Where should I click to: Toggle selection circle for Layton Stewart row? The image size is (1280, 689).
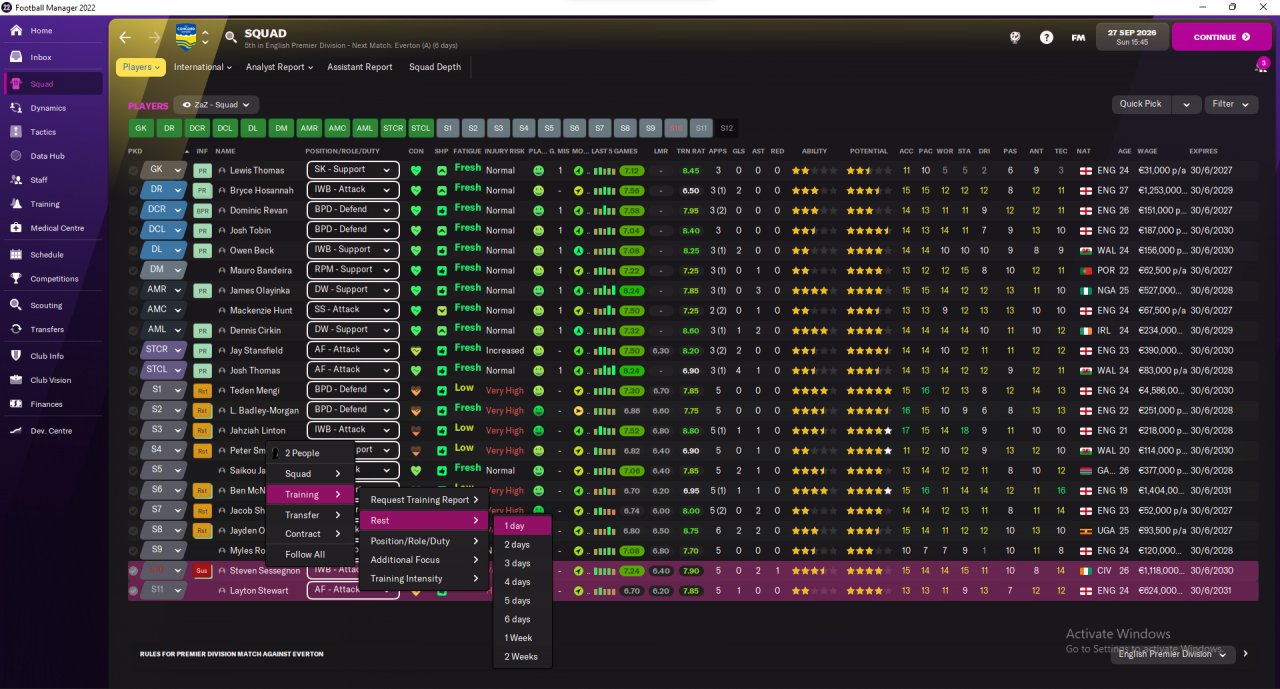(x=134, y=590)
